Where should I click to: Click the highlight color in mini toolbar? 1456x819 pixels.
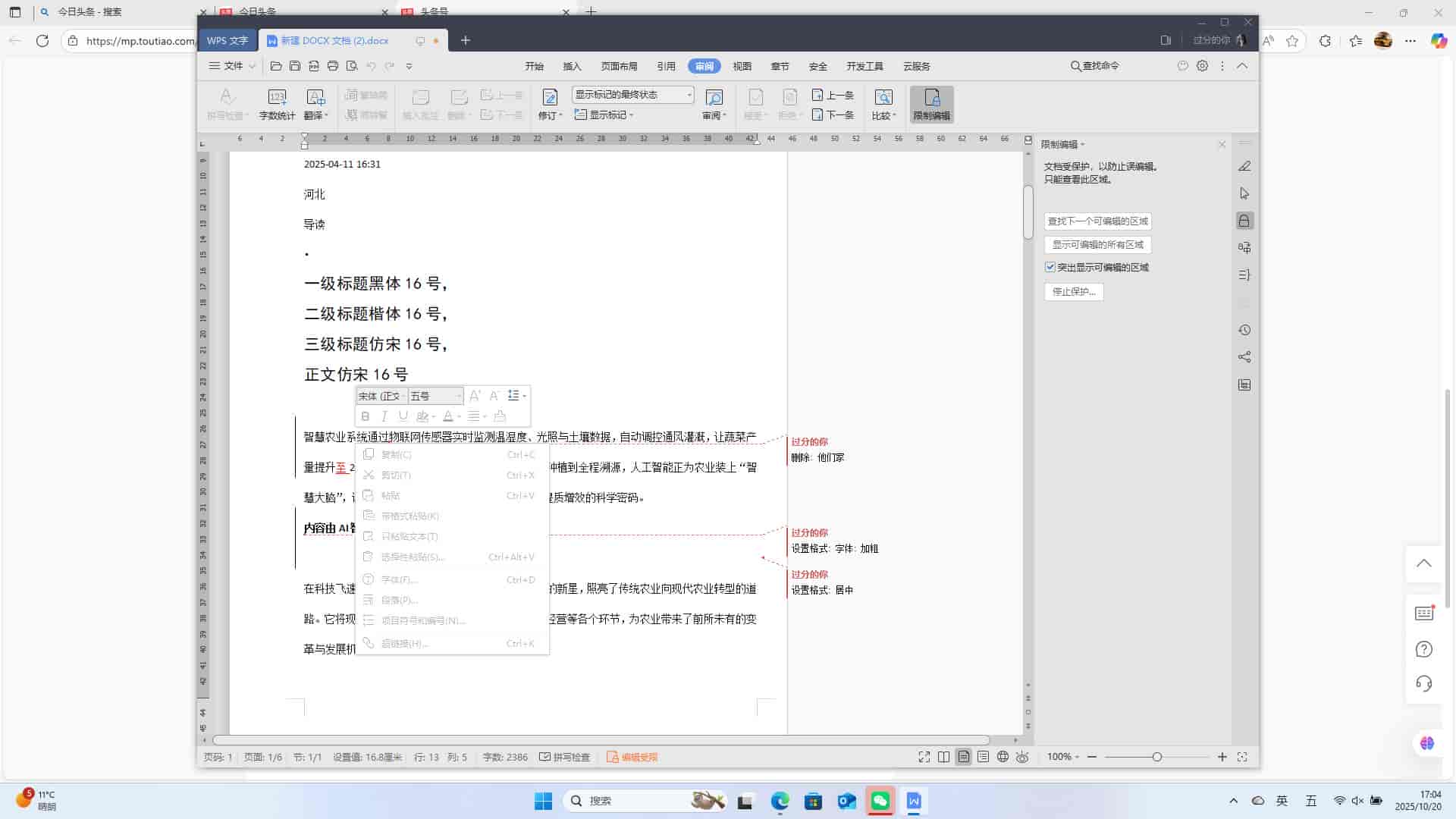pyautogui.click(x=422, y=416)
